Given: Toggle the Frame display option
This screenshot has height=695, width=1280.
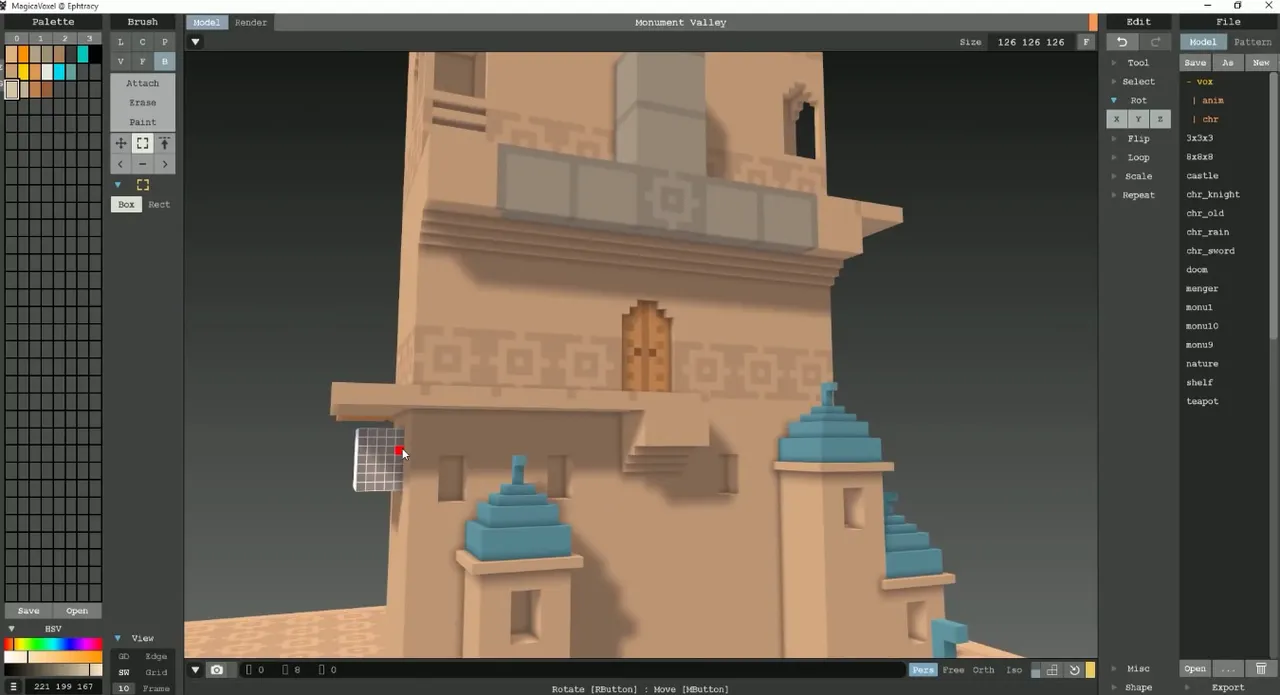Looking at the screenshot, I should tap(156, 688).
